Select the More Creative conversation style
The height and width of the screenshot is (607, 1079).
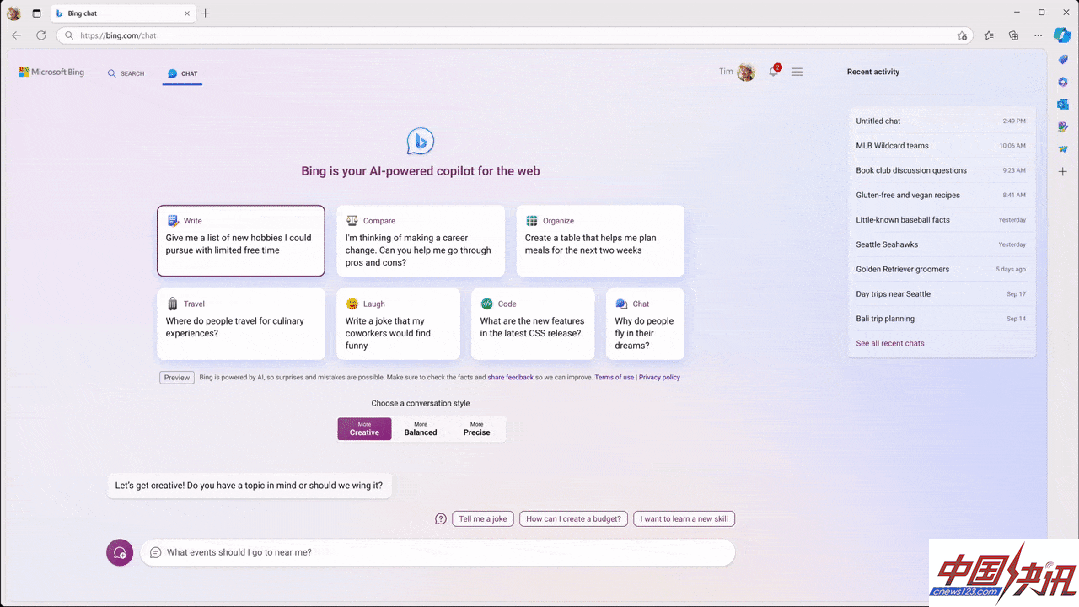point(364,429)
